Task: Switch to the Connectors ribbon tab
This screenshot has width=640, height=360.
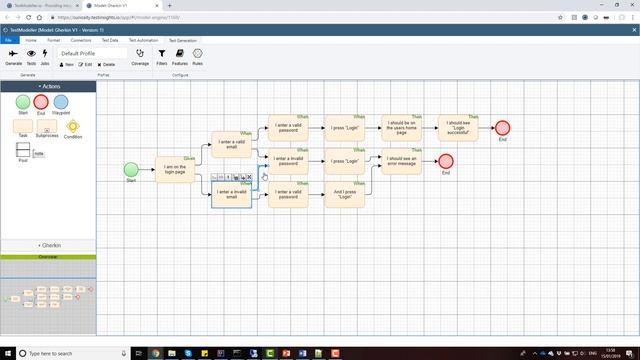Action: pyautogui.click(x=81, y=40)
